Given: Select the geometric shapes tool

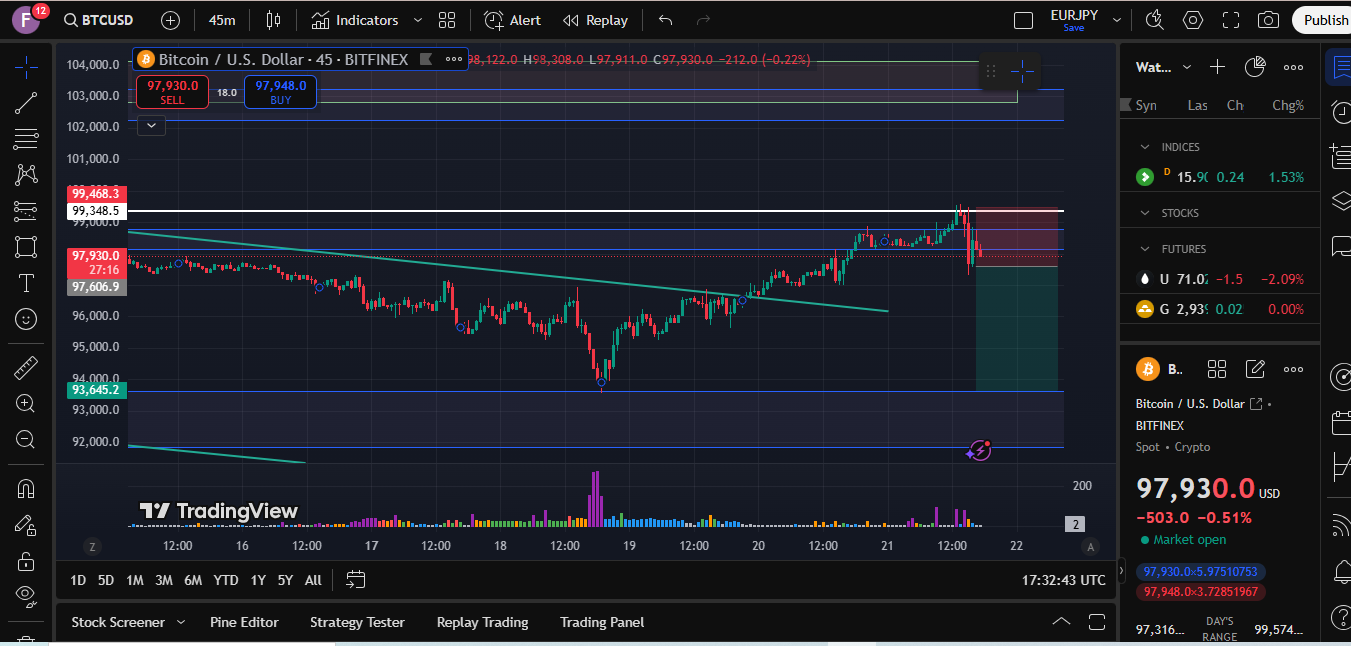Looking at the screenshot, I should tap(26, 247).
